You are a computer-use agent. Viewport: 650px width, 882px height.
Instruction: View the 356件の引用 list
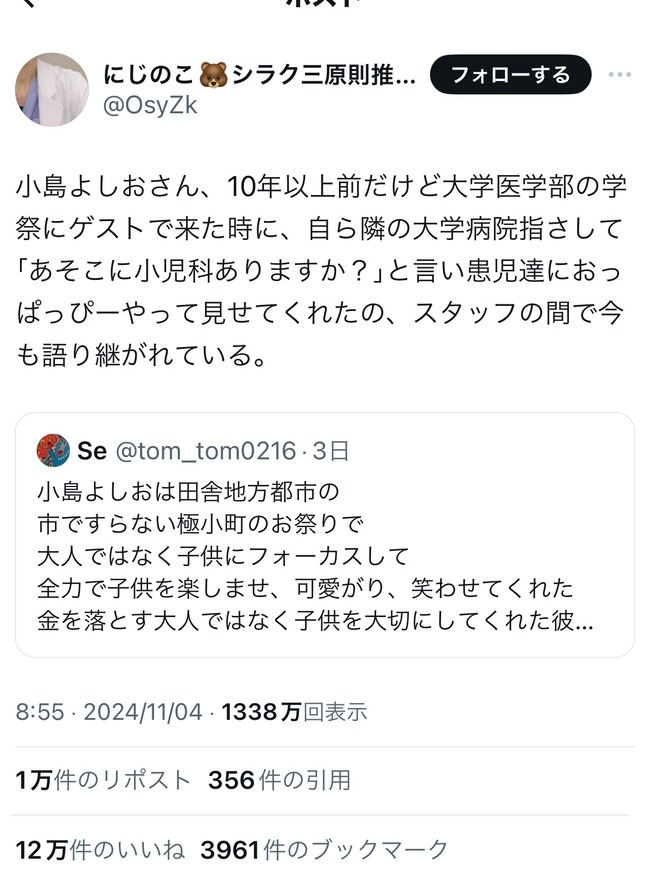pyautogui.click(x=279, y=780)
